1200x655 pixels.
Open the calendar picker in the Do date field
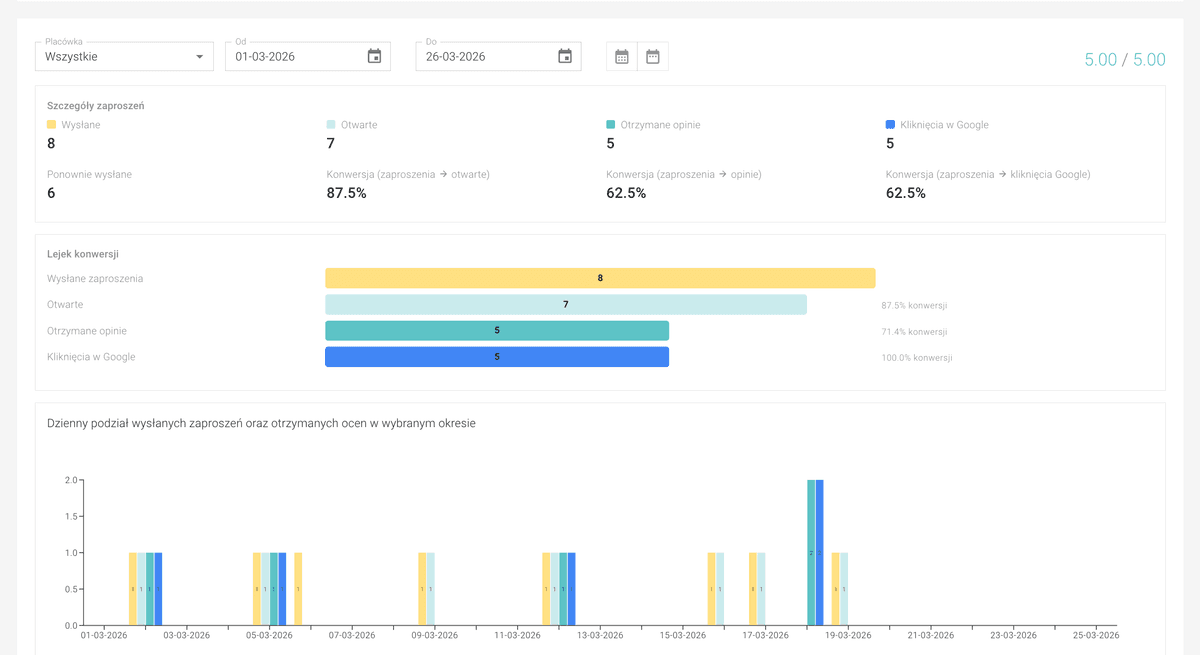click(x=565, y=57)
